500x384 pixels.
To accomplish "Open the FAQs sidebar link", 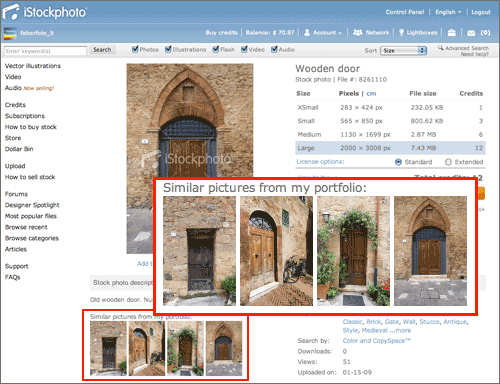I will pos(13,277).
